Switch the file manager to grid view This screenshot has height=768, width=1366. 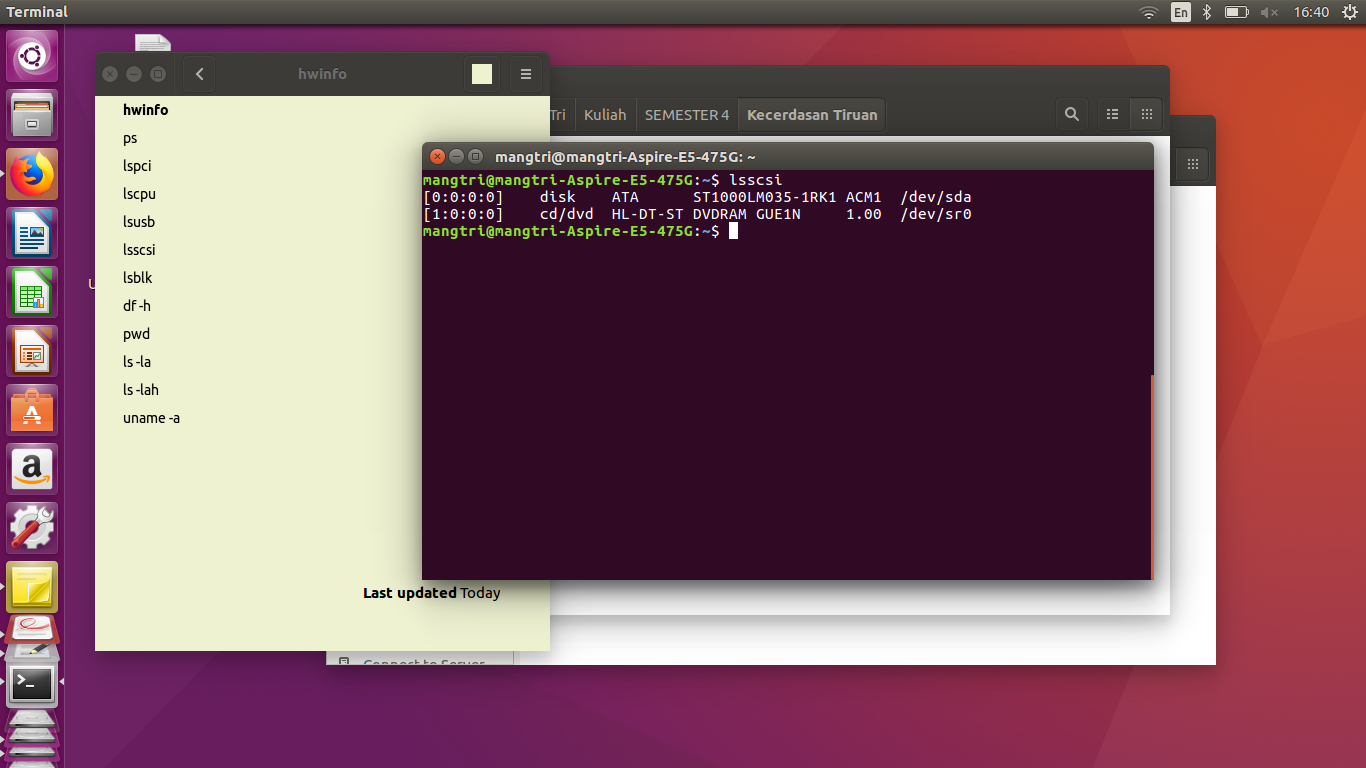[x=1146, y=113]
